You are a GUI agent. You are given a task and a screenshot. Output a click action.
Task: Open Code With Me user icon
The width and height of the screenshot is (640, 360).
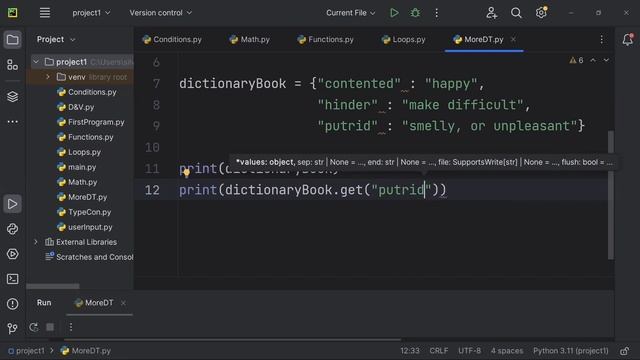coord(491,13)
